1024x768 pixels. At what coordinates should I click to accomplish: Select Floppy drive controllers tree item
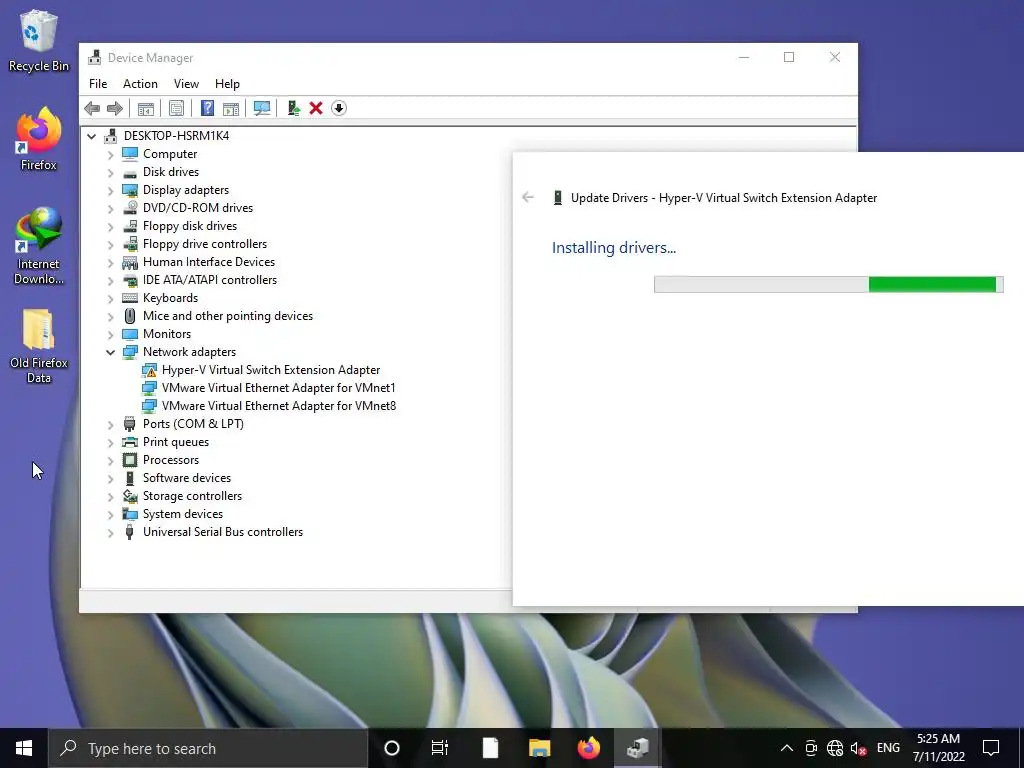205,244
